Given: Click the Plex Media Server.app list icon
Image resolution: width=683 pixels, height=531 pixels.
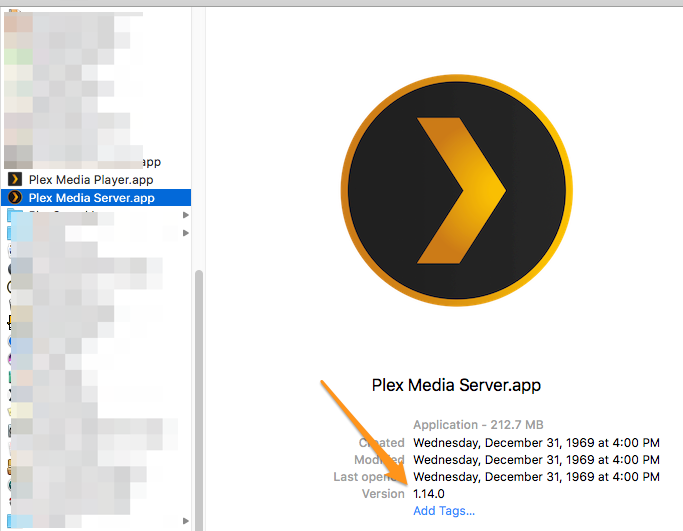Looking at the screenshot, I should point(15,198).
